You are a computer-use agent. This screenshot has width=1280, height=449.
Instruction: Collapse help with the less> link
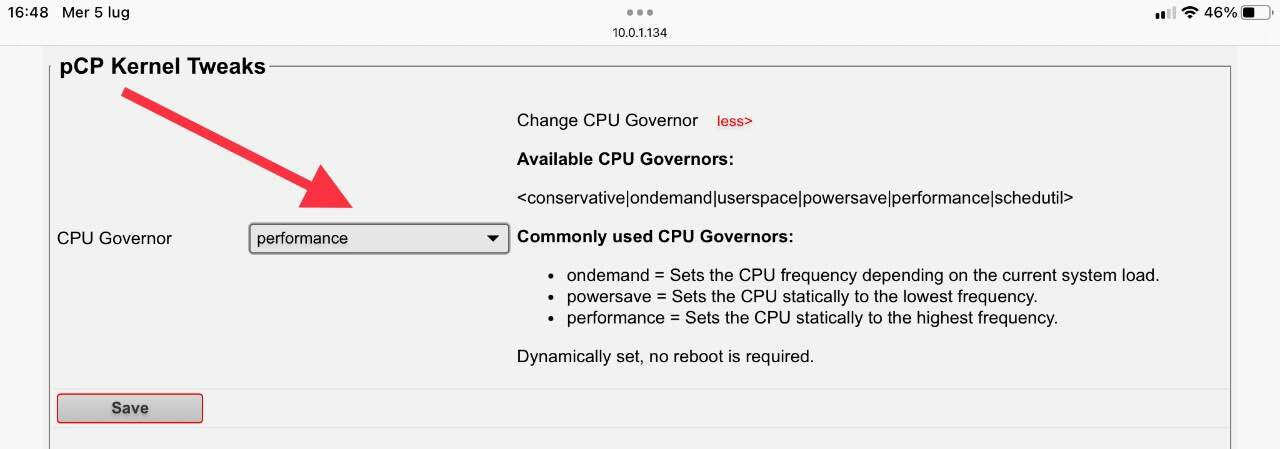point(734,121)
